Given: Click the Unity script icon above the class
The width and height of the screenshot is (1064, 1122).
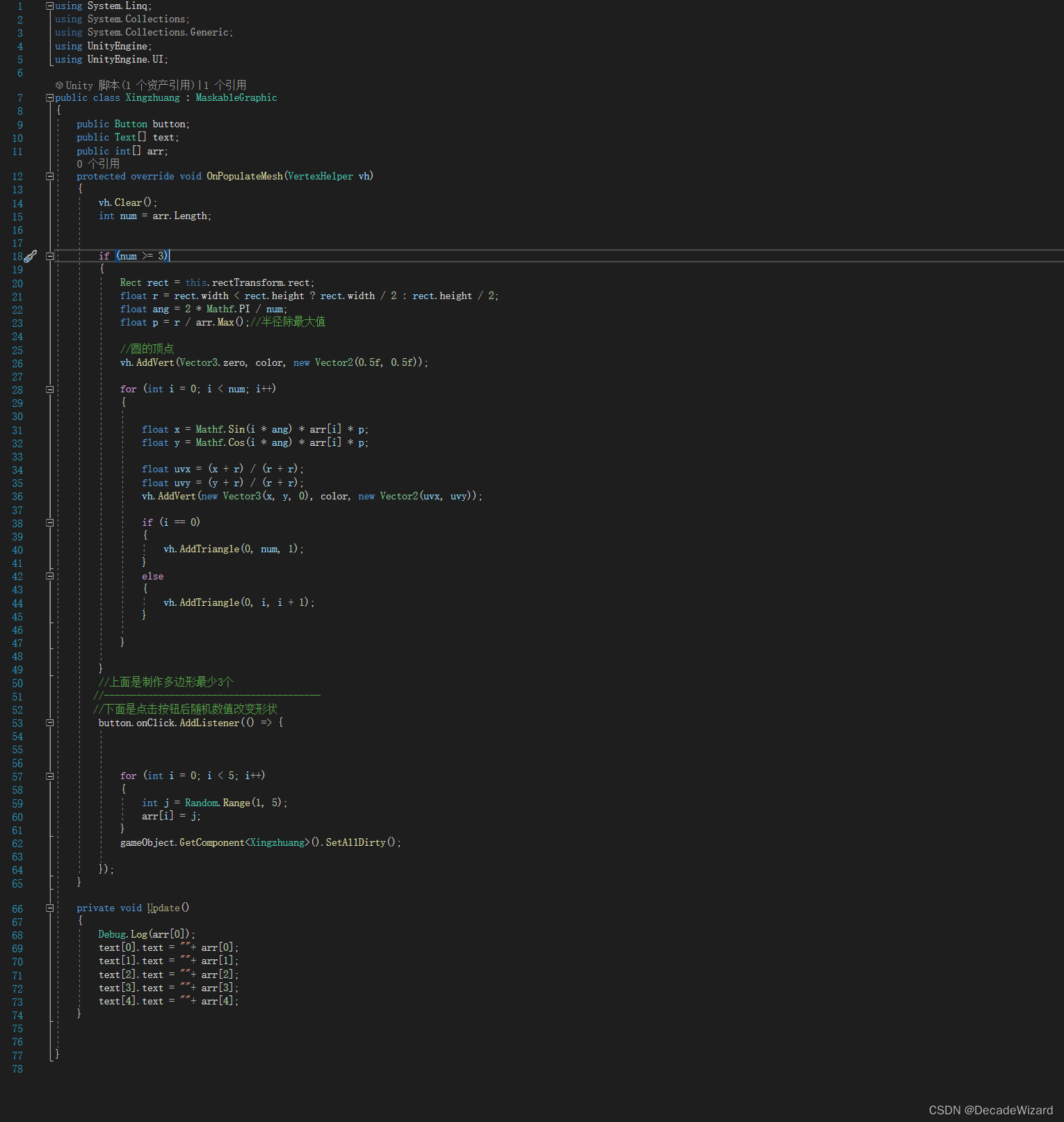Looking at the screenshot, I should tap(59, 86).
